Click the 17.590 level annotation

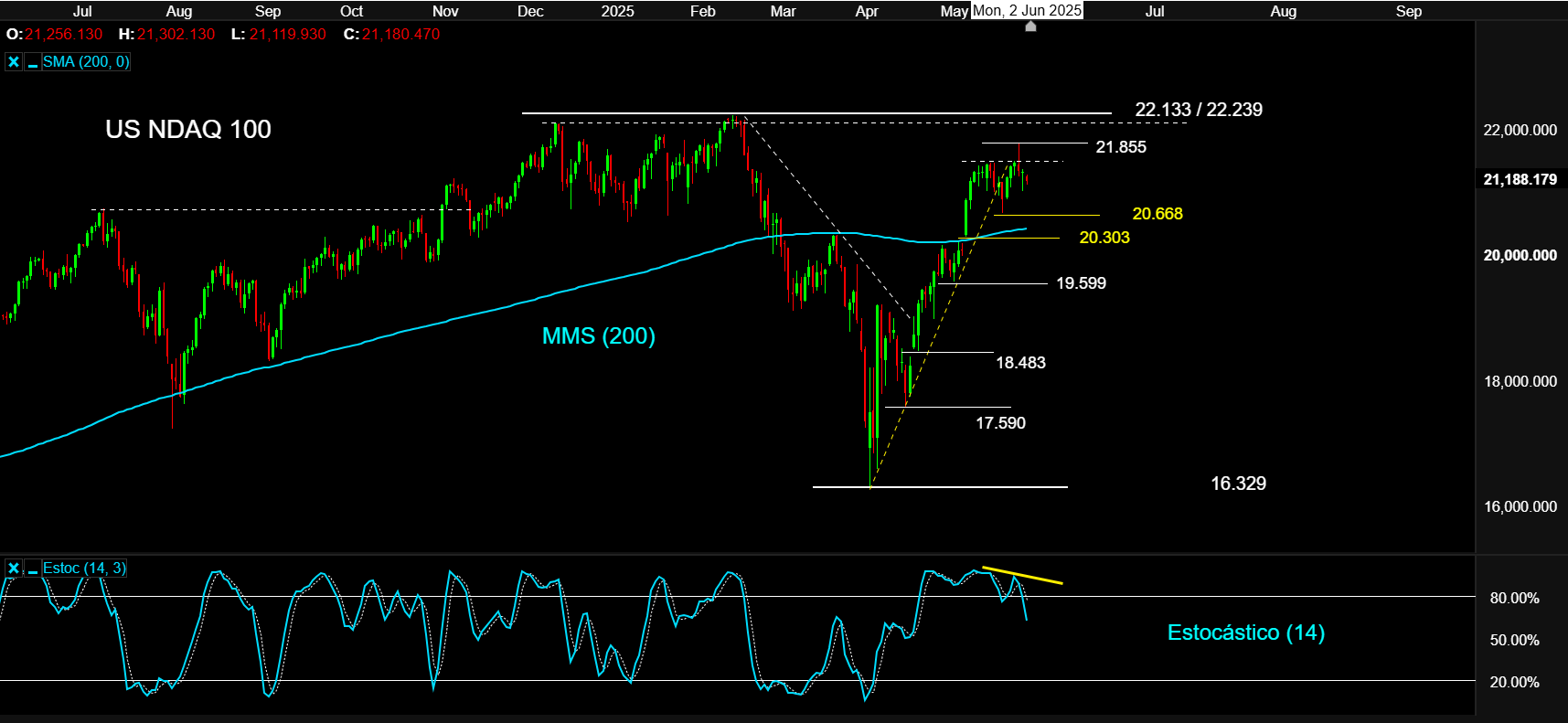coord(1000,423)
